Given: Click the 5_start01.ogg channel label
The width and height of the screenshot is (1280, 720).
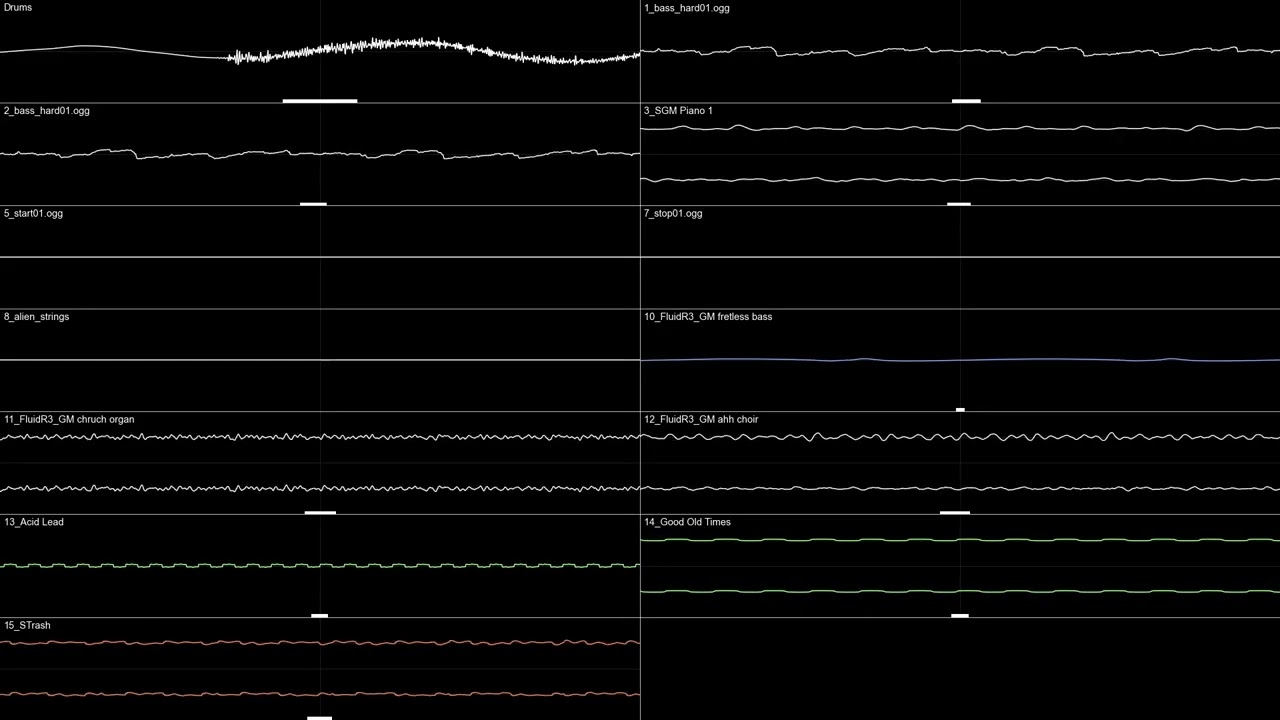Looking at the screenshot, I should click(34, 214).
